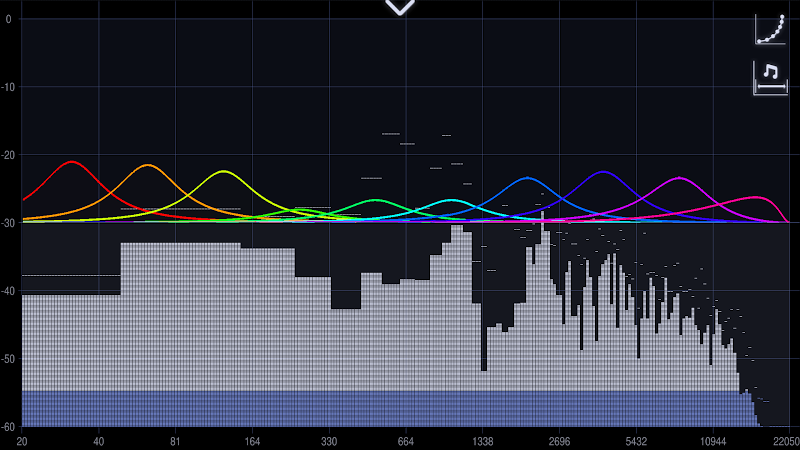Select the cyan EQ band curve peak
Screen dimensions: 800x450
(452, 201)
